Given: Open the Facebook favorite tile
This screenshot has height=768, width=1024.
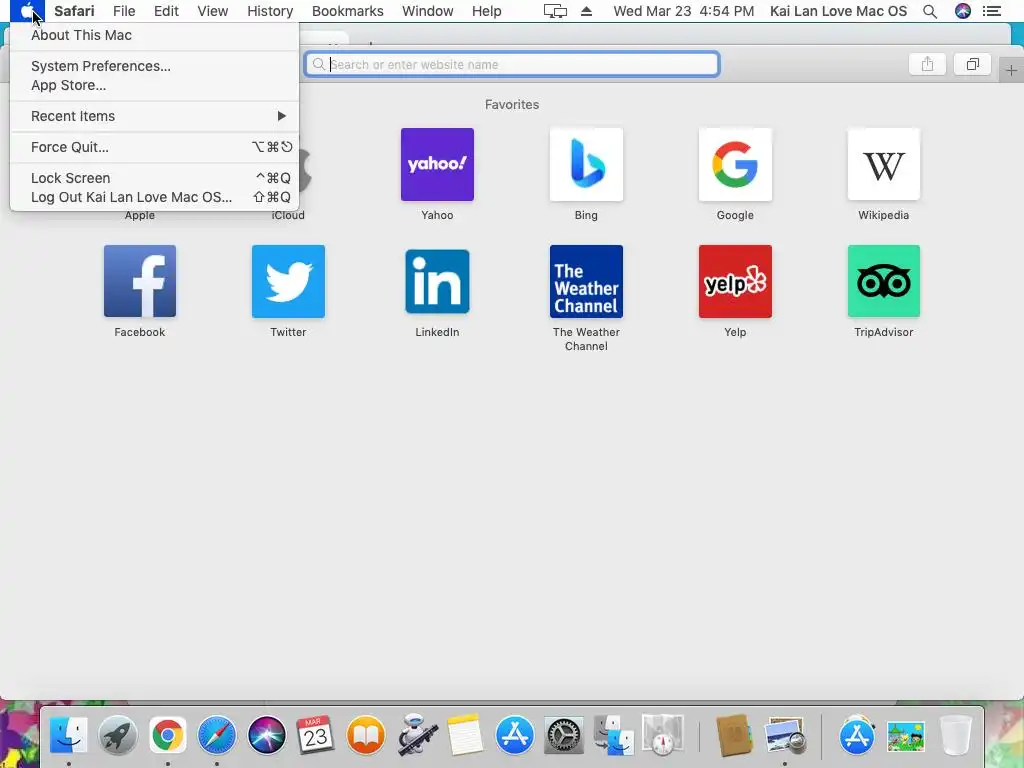Looking at the screenshot, I should tap(140, 281).
